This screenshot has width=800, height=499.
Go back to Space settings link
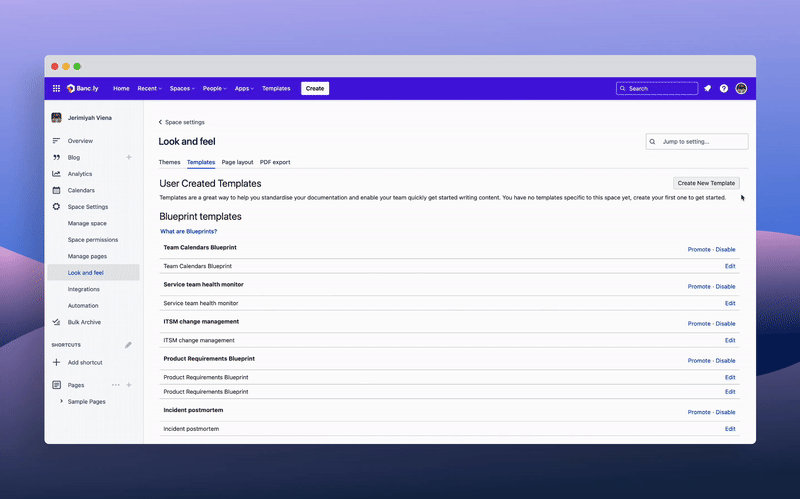185,122
